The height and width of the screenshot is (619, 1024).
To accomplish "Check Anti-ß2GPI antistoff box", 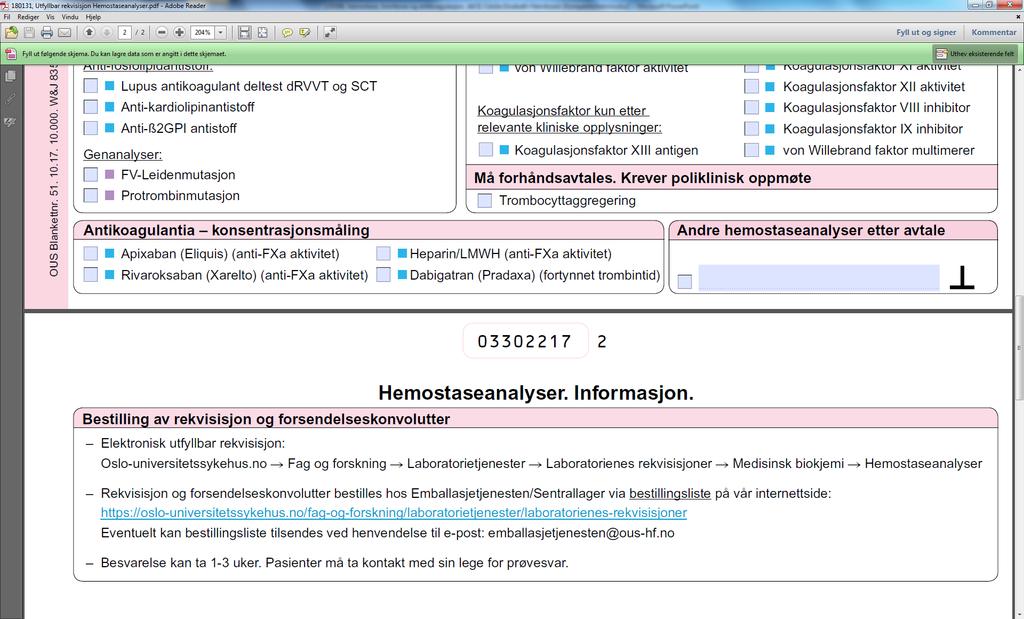I will click(x=91, y=128).
